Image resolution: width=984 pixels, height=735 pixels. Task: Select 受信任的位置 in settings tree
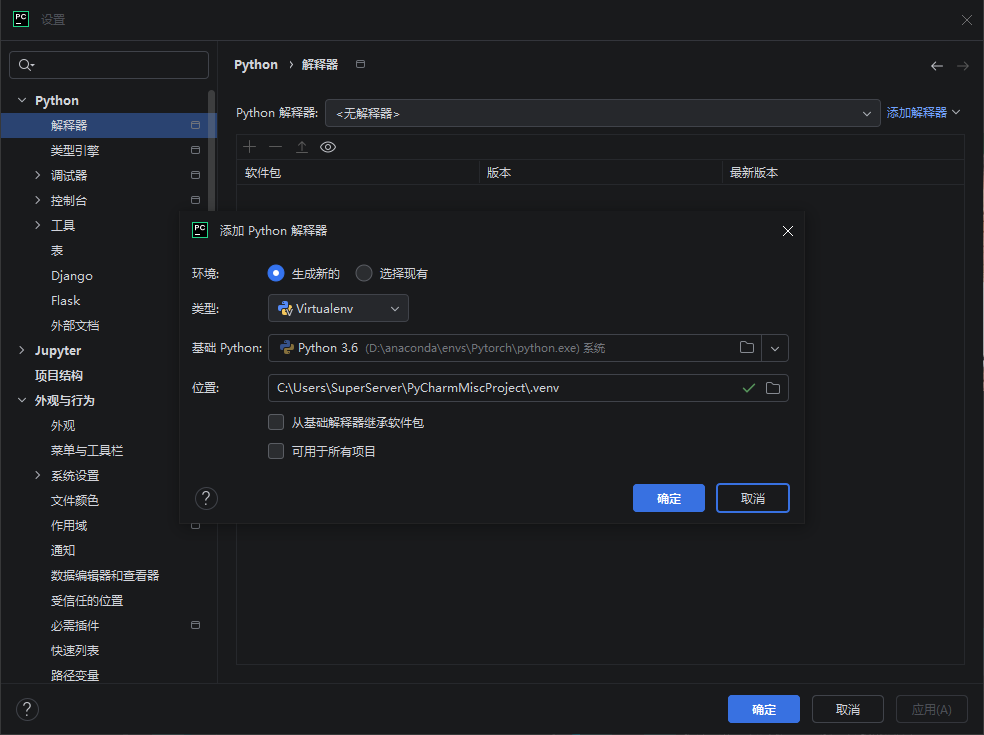(87, 601)
